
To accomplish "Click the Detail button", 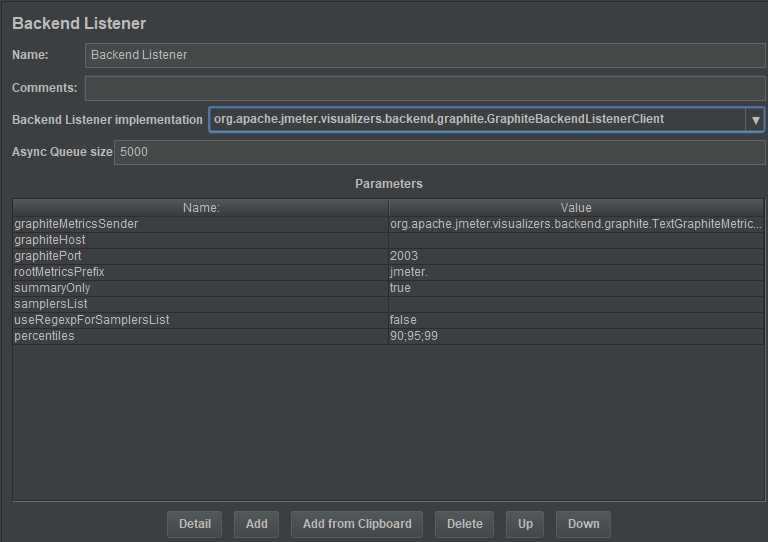I will (194, 524).
